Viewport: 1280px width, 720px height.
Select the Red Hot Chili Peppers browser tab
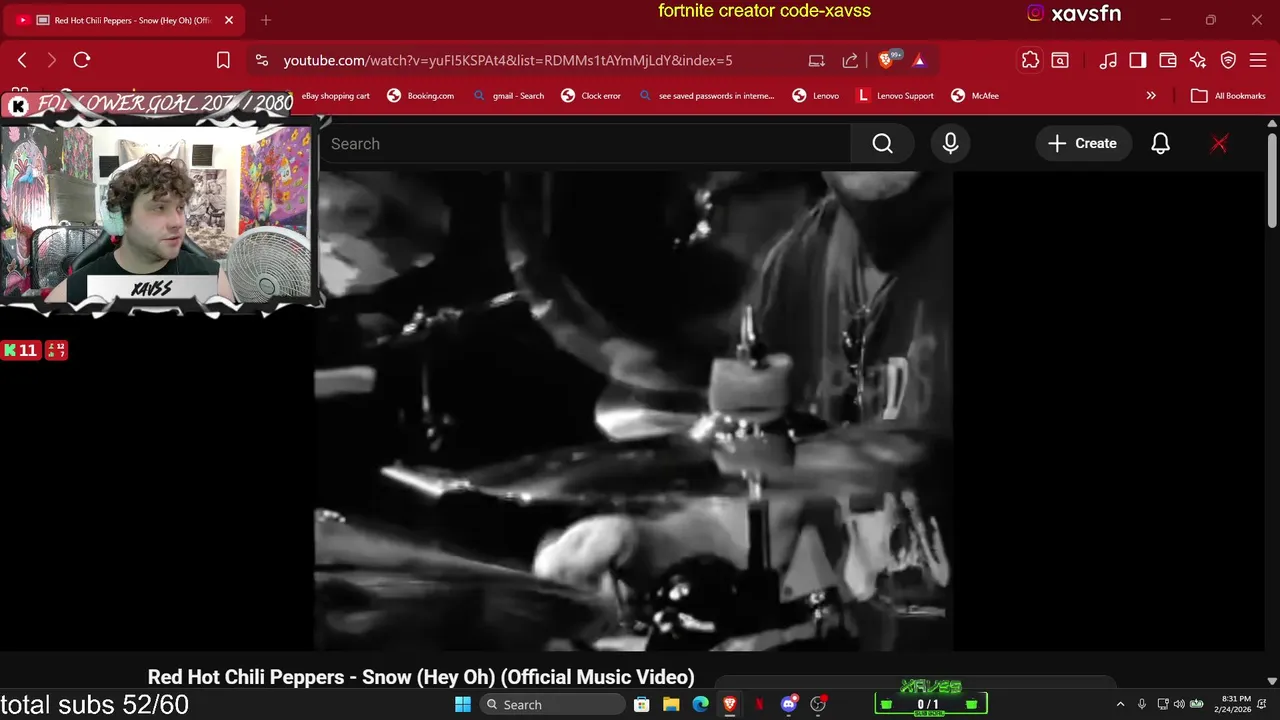[124, 20]
